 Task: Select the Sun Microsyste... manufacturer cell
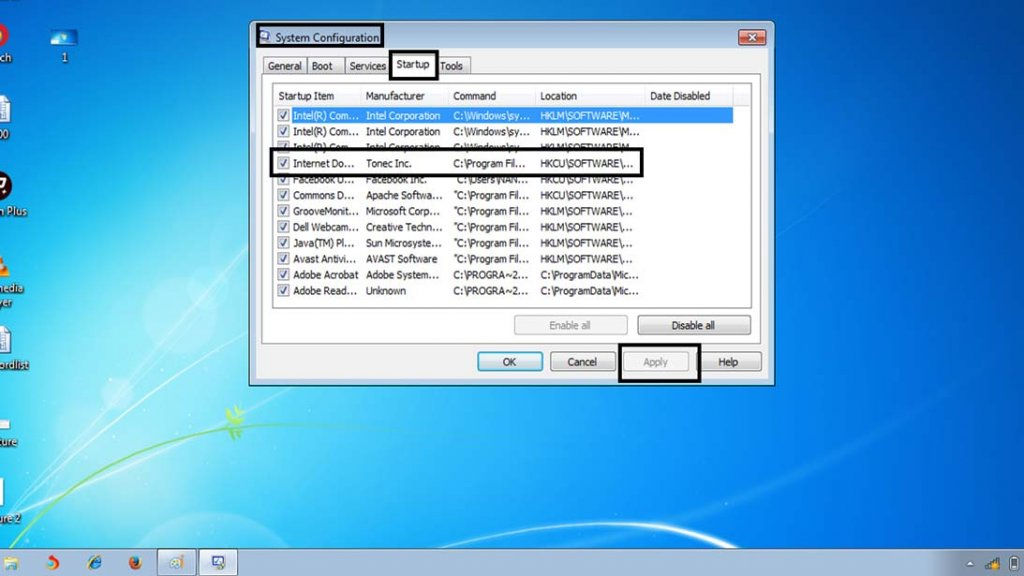click(x=404, y=243)
